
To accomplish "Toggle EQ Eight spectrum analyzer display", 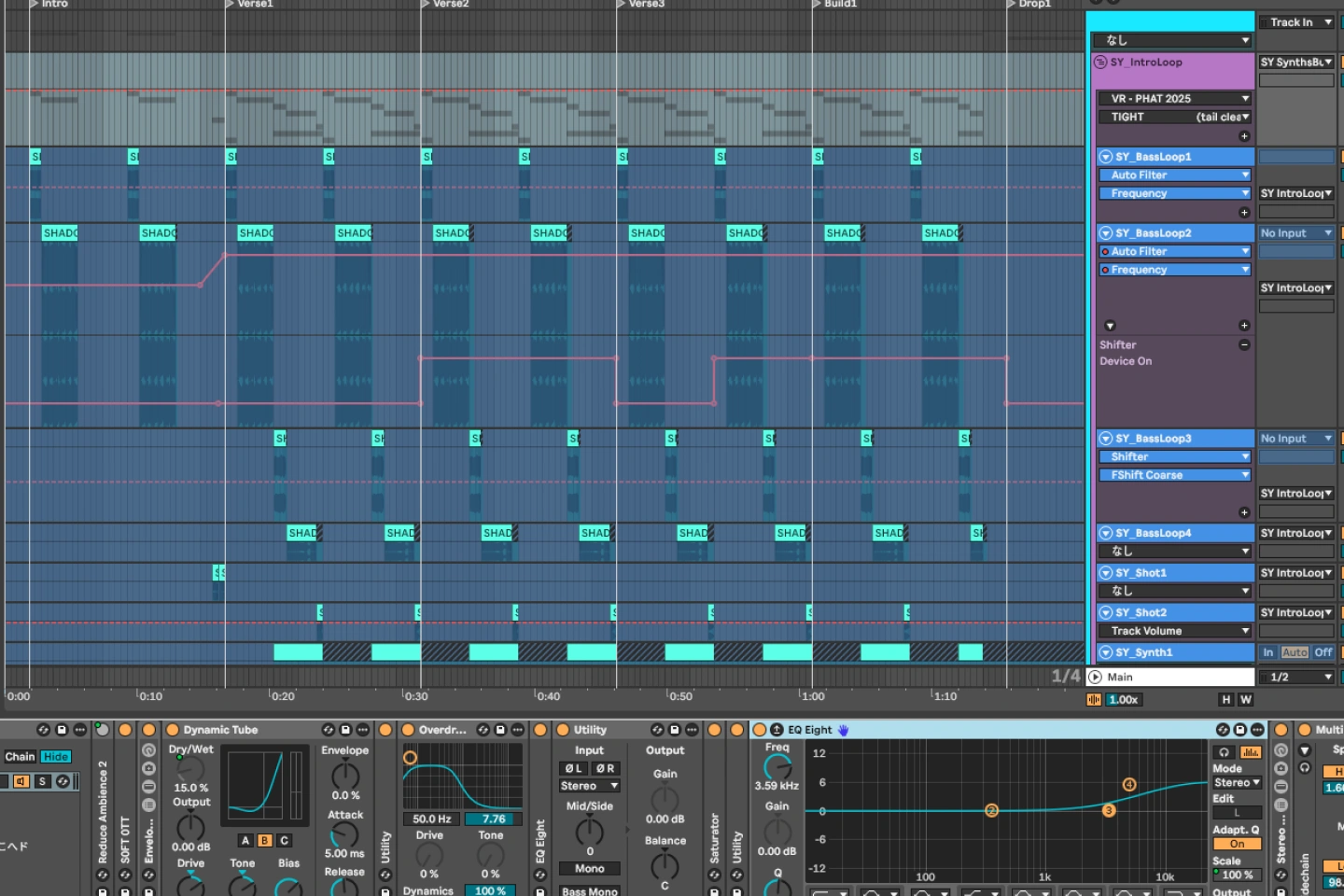I will point(1251,752).
